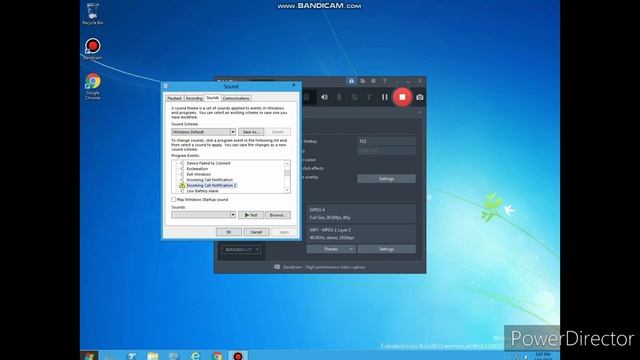The width and height of the screenshot is (640, 360).
Task: Open the Communications tab
Action: point(236,98)
